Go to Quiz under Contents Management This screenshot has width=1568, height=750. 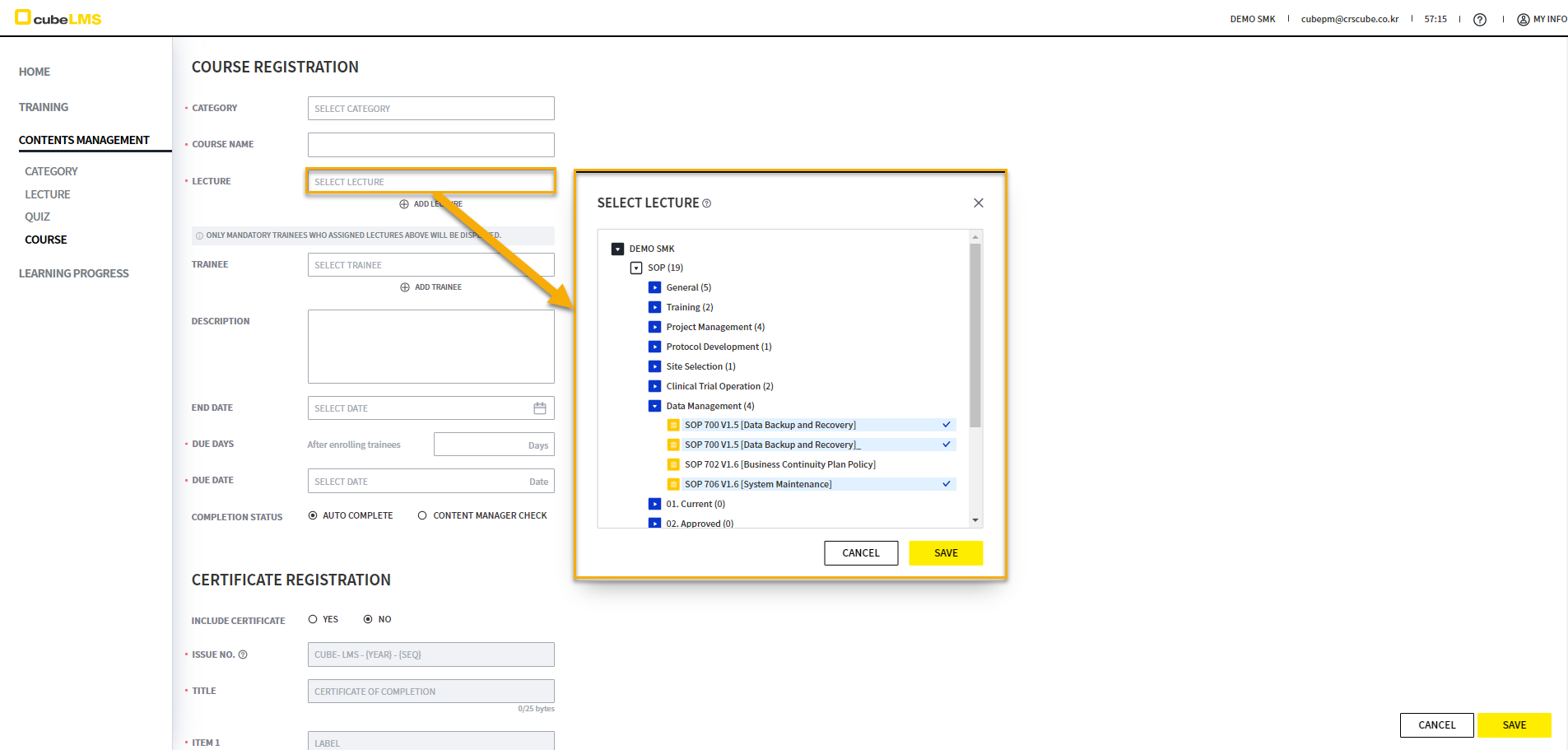[37, 217]
